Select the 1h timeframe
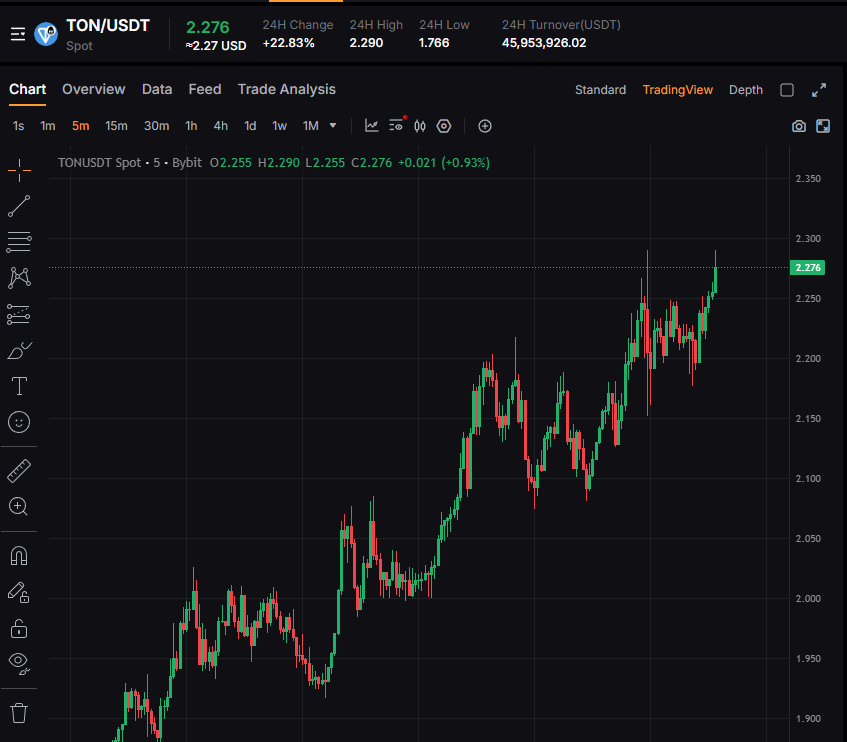This screenshot has width=847, height=742. 191,126
